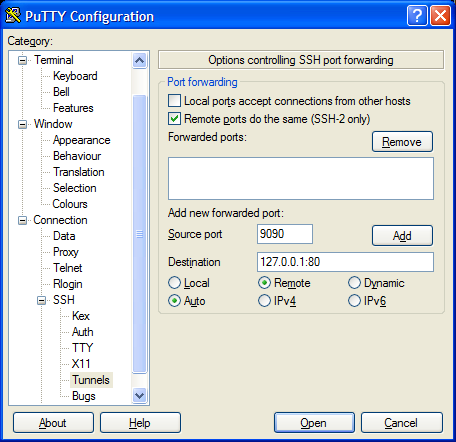Uncheck Remote ports do the same
The width and height of the screenshot is (456, 442).
point(174,119)
